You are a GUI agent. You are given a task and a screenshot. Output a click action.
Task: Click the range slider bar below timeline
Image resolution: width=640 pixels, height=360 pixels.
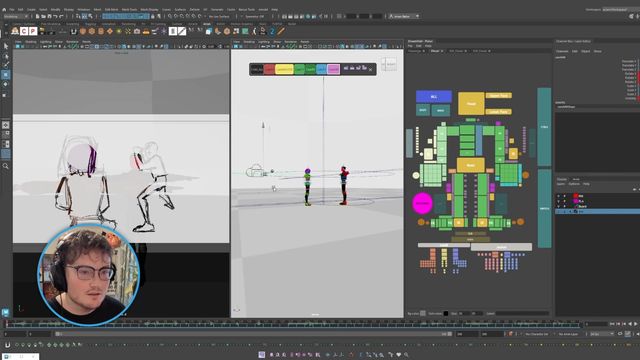(x=253, y=334)
